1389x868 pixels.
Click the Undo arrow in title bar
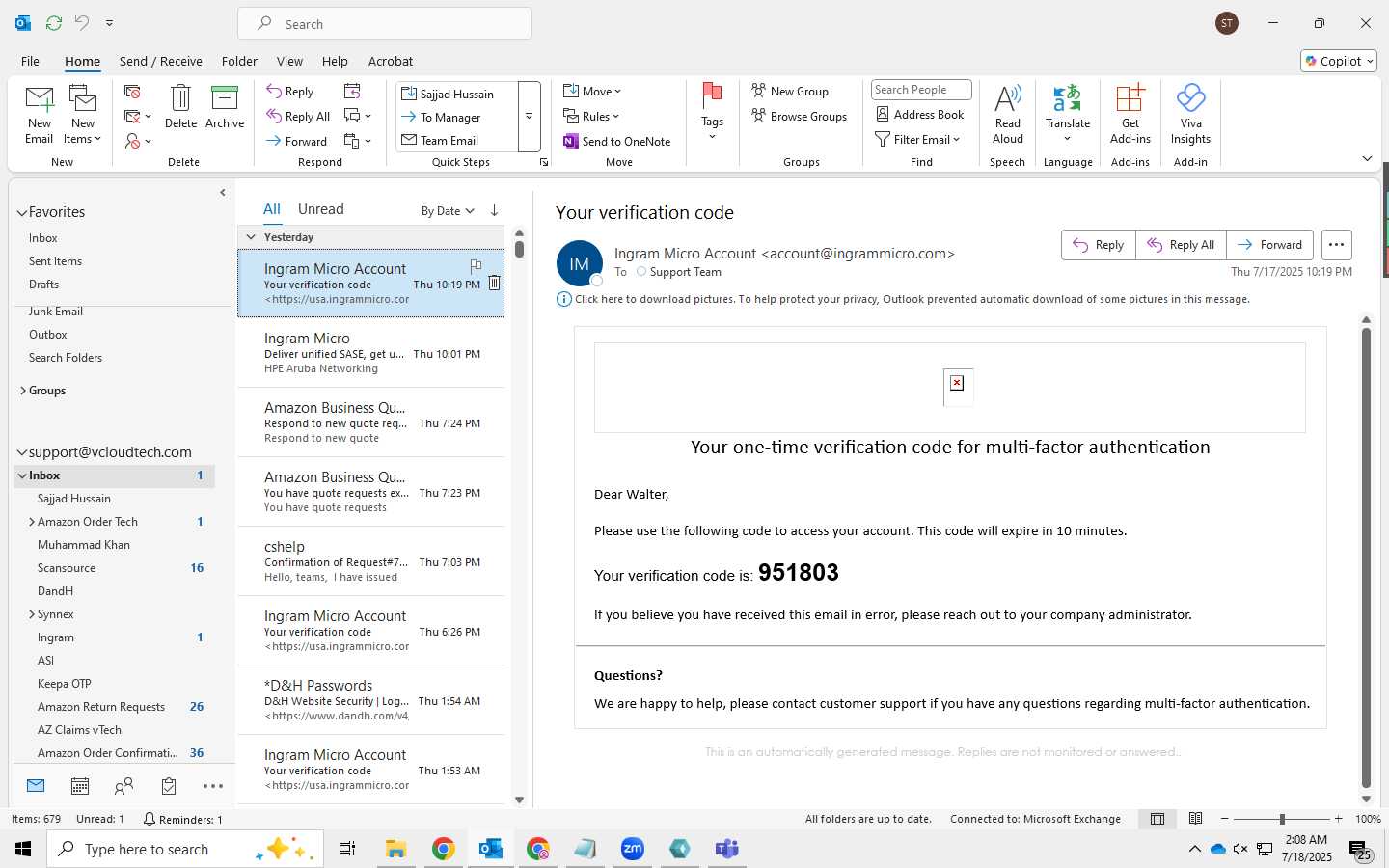(82, 22)
